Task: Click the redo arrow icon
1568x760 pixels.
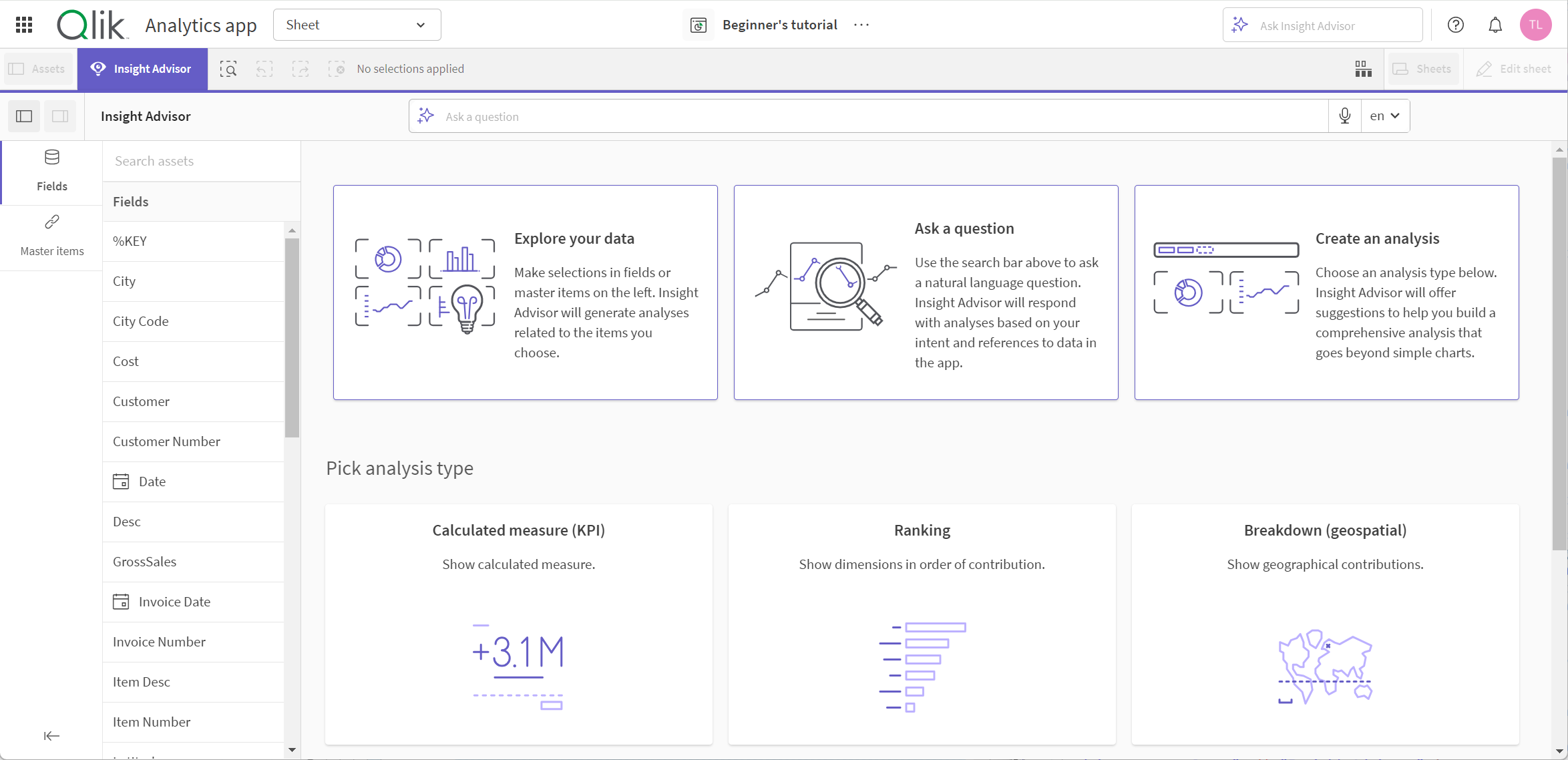Action: [x=300, y=68]
